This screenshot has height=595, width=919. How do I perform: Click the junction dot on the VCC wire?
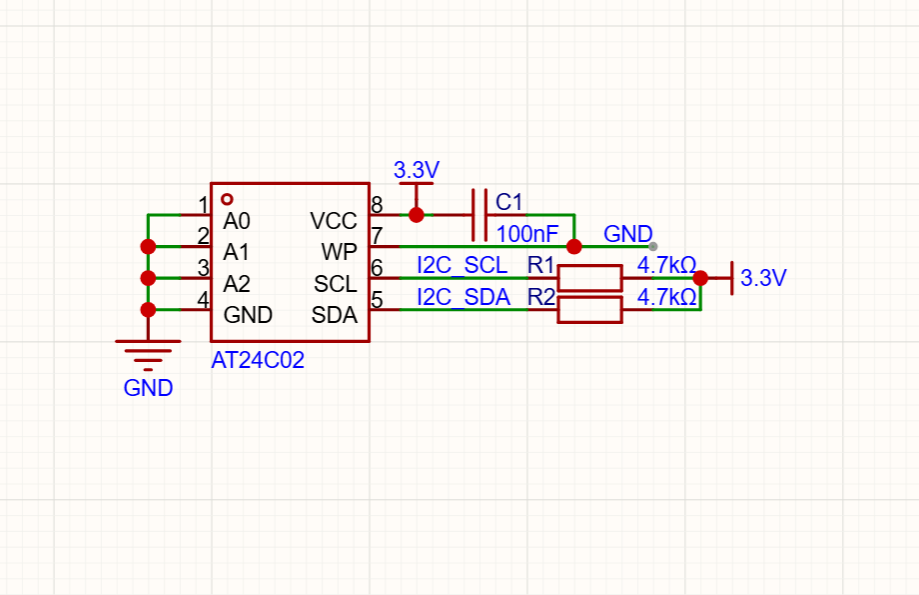pyautogui.click(x=416, y=215)
